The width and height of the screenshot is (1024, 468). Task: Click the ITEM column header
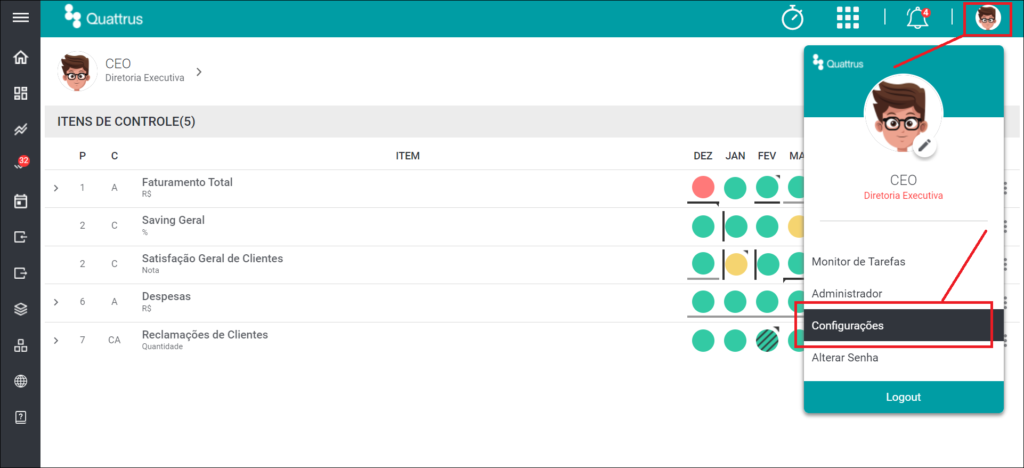click(x=408, y=156)
